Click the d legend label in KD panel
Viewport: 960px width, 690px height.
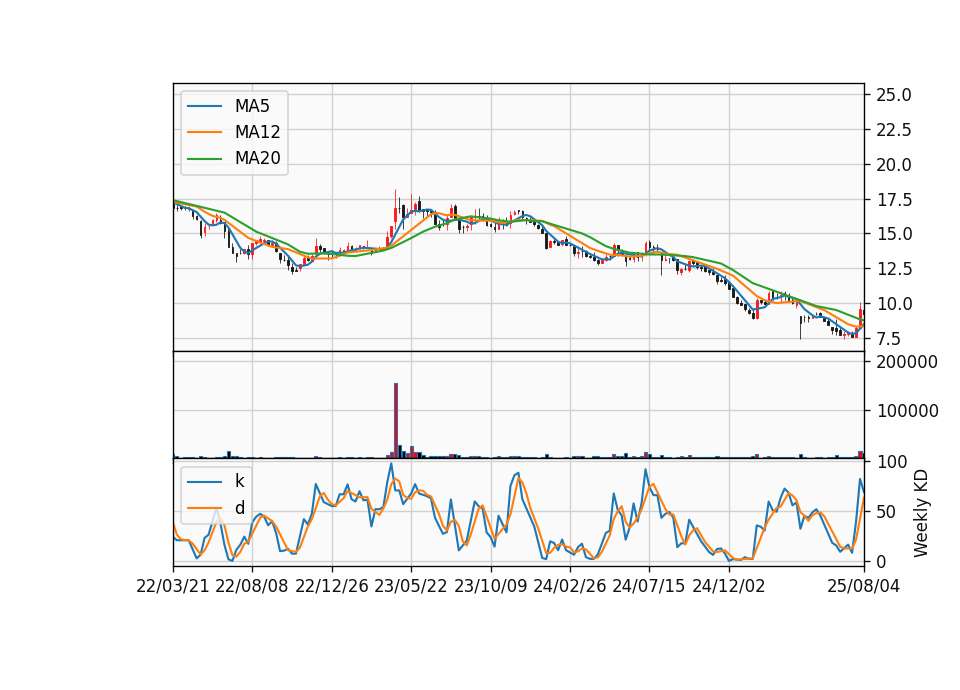pyautogui.click(x=239, y=508)
